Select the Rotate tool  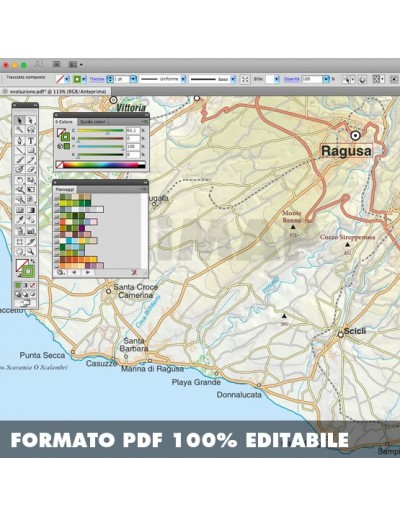[20, 180]
